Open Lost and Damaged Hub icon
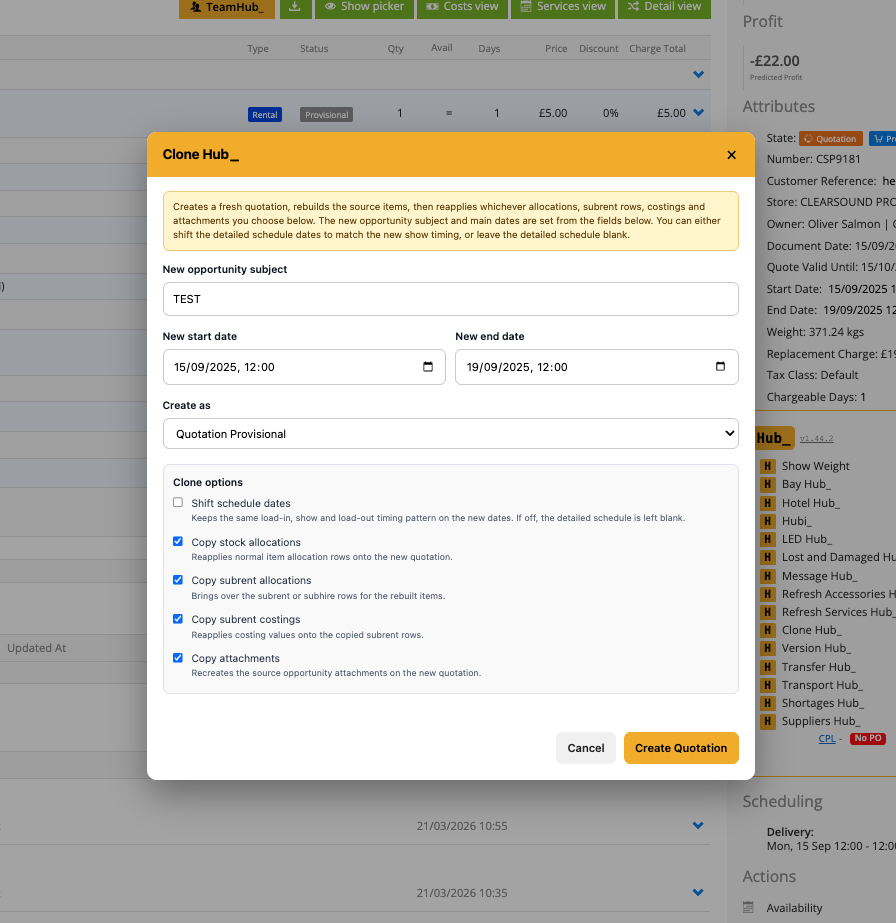Image resolution: width=896 pixels, height=923 pixels. 767,557
